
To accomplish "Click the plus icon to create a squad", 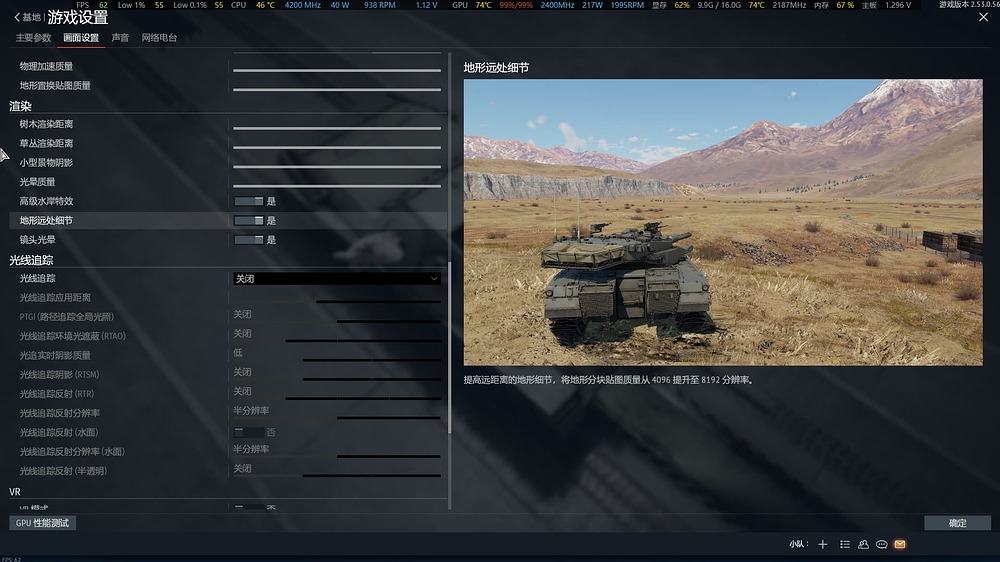I will 823,544.
